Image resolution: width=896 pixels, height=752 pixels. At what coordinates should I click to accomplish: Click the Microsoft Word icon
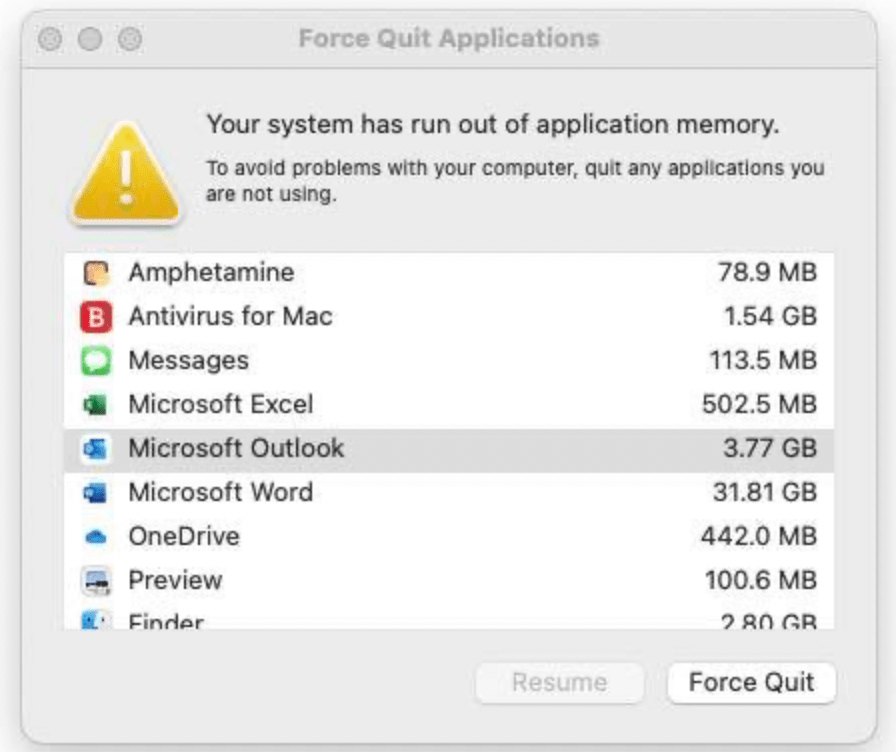95,493
